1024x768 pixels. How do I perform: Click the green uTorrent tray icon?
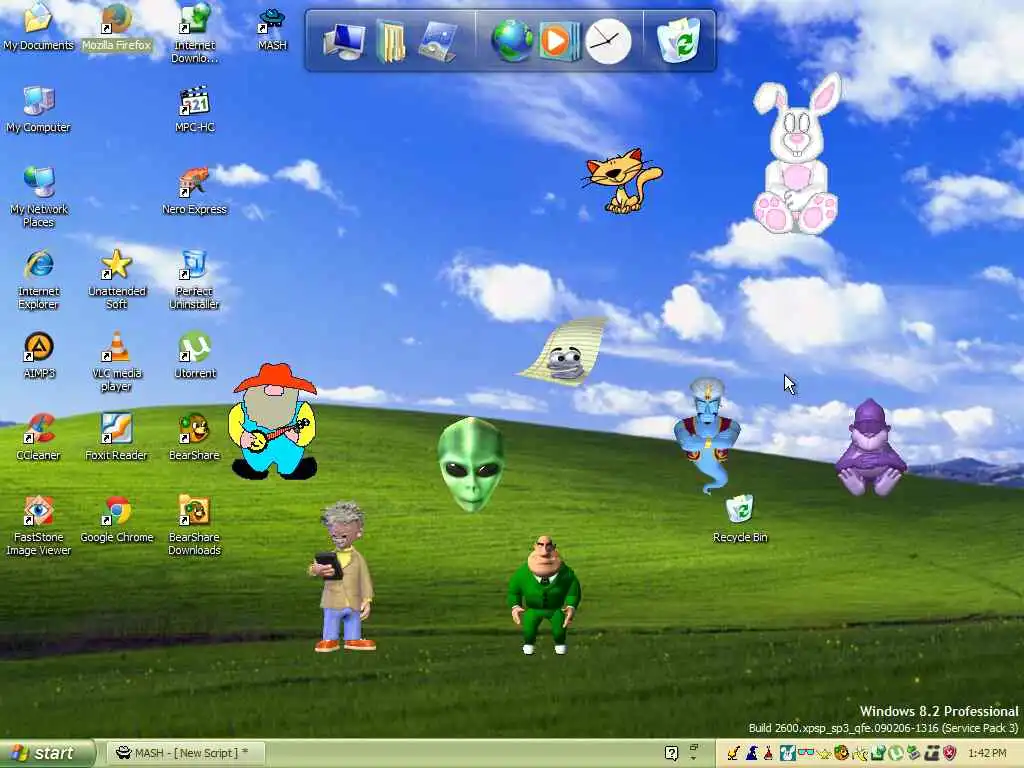[896, 752]
